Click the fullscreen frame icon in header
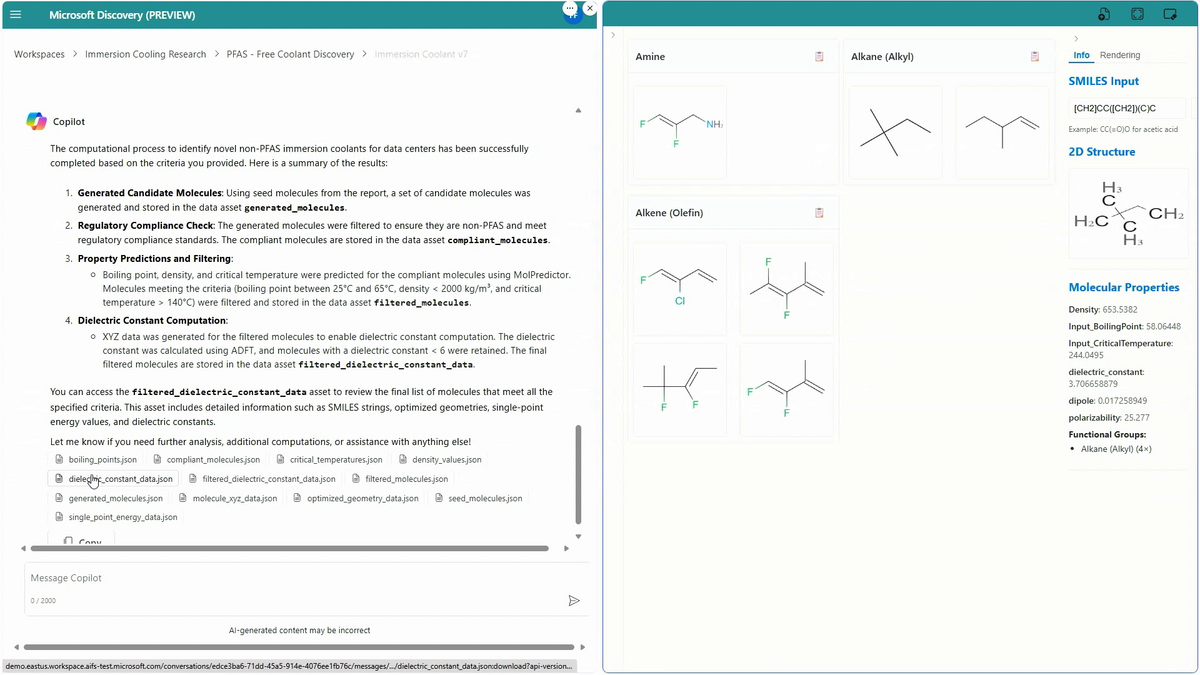 click(1137, 14)
